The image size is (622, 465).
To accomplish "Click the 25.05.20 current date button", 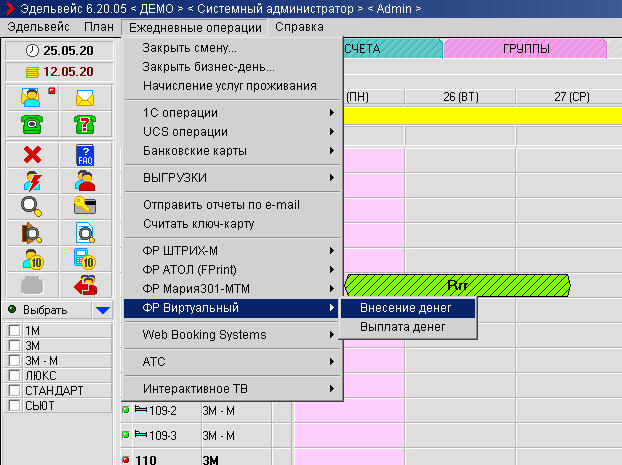I will pos(58,50).
